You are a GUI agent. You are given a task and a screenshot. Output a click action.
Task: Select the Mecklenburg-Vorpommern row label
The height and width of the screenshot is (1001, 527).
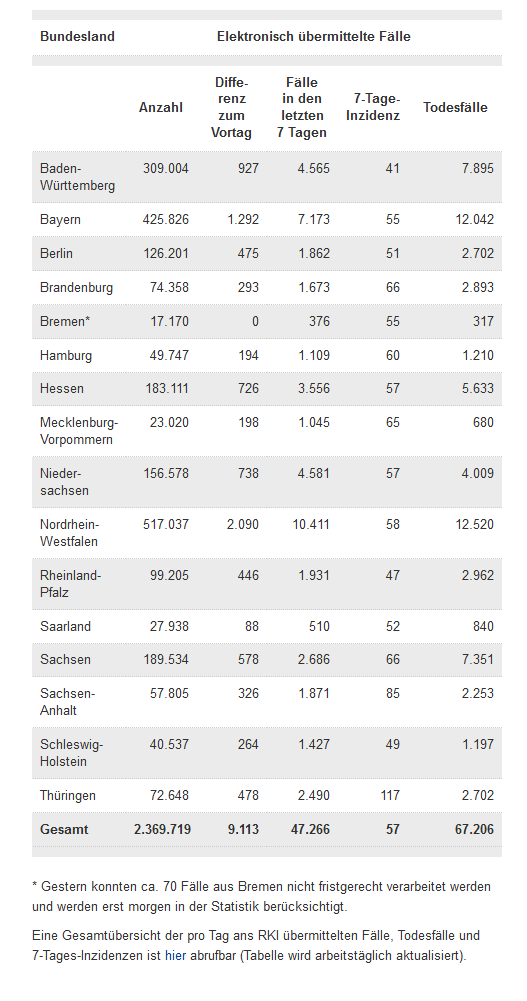(x=79, y=431)
